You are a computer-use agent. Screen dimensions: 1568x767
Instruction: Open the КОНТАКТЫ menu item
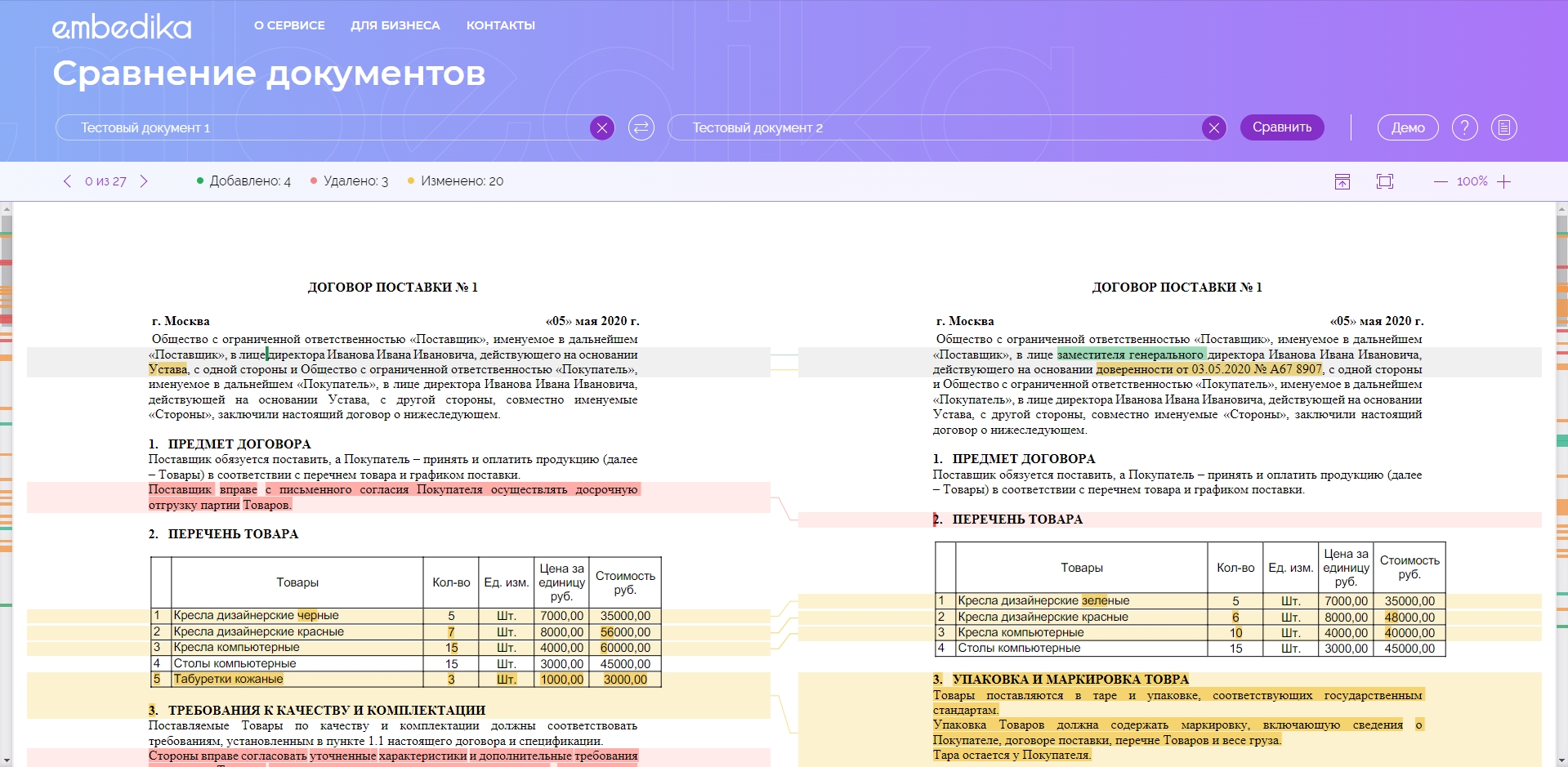[501, 25]
